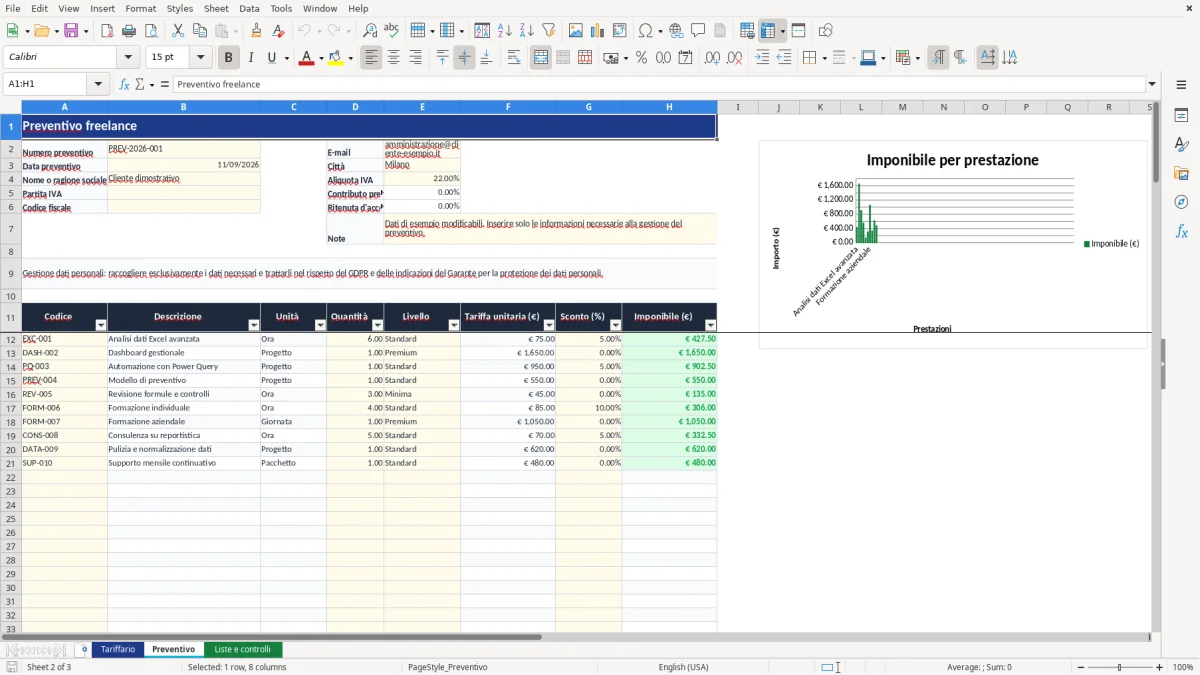Click the Save document icon

tap(72, 31)
